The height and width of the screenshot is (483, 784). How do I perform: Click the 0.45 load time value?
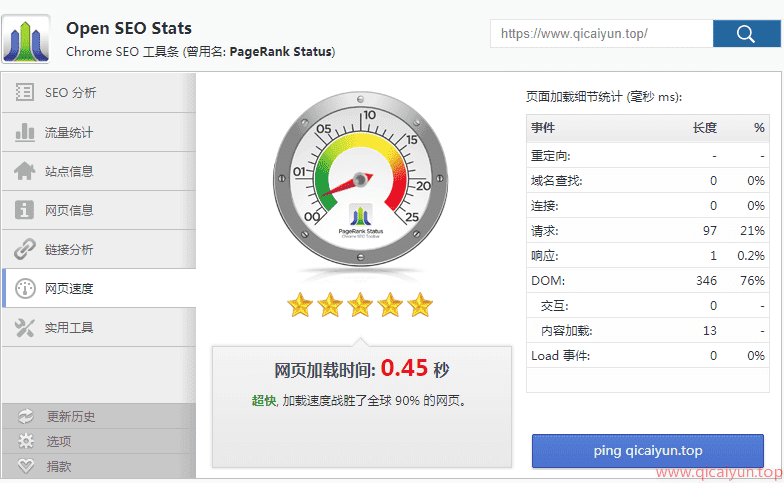(404, 368)
